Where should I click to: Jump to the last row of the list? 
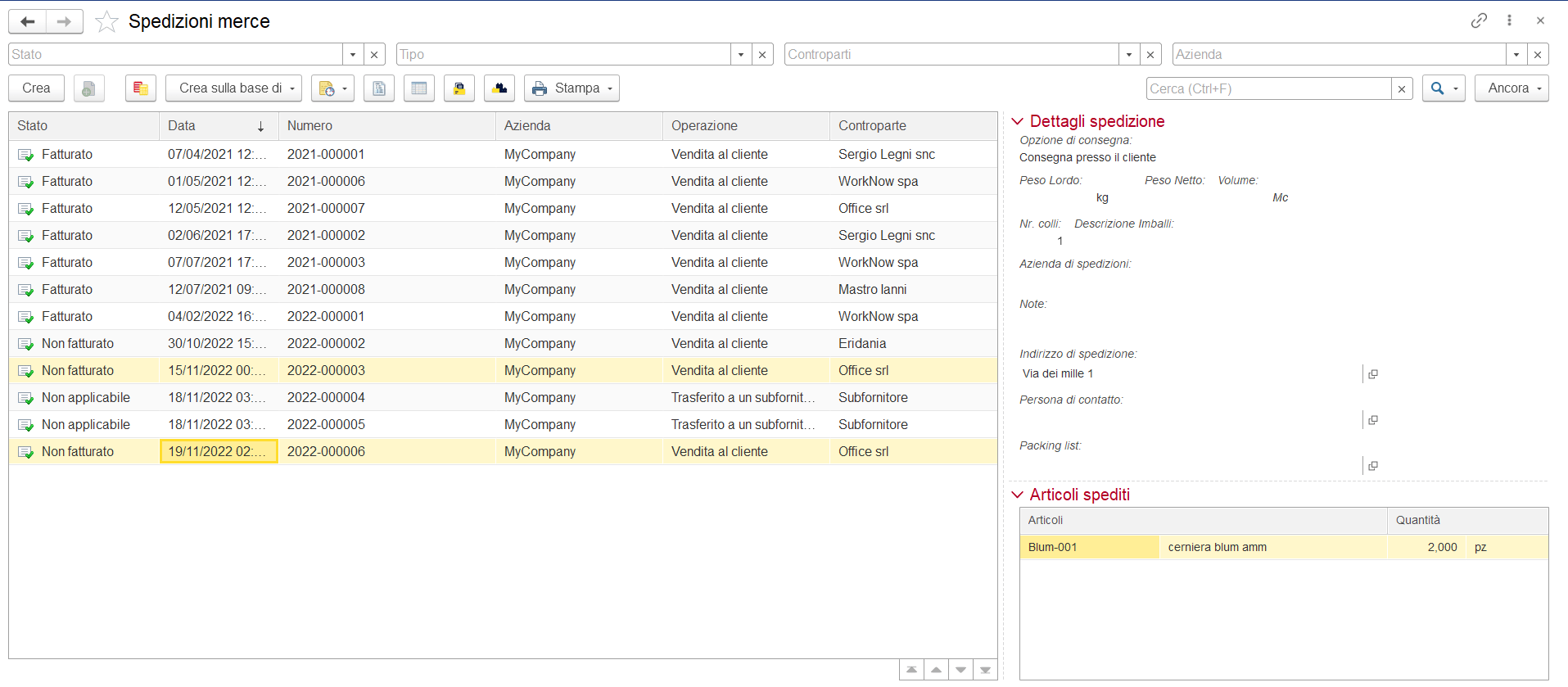coord(985,670)
